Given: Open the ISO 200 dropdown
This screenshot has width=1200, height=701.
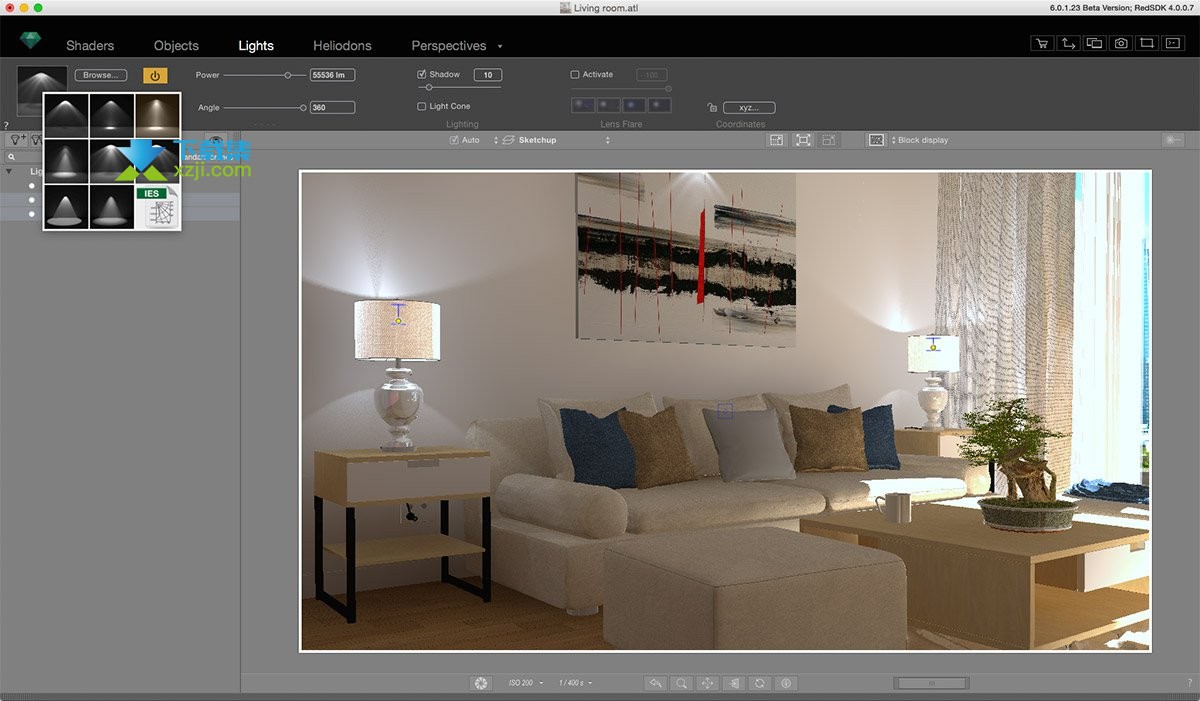Looking at the screenshot, I should [525, 683].
